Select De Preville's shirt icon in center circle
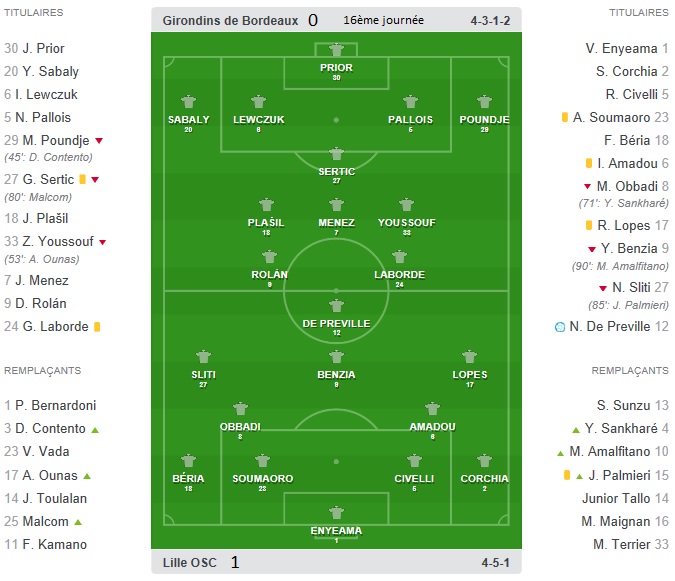The height and width of the screenshot is (581, 675). (336, 306)
